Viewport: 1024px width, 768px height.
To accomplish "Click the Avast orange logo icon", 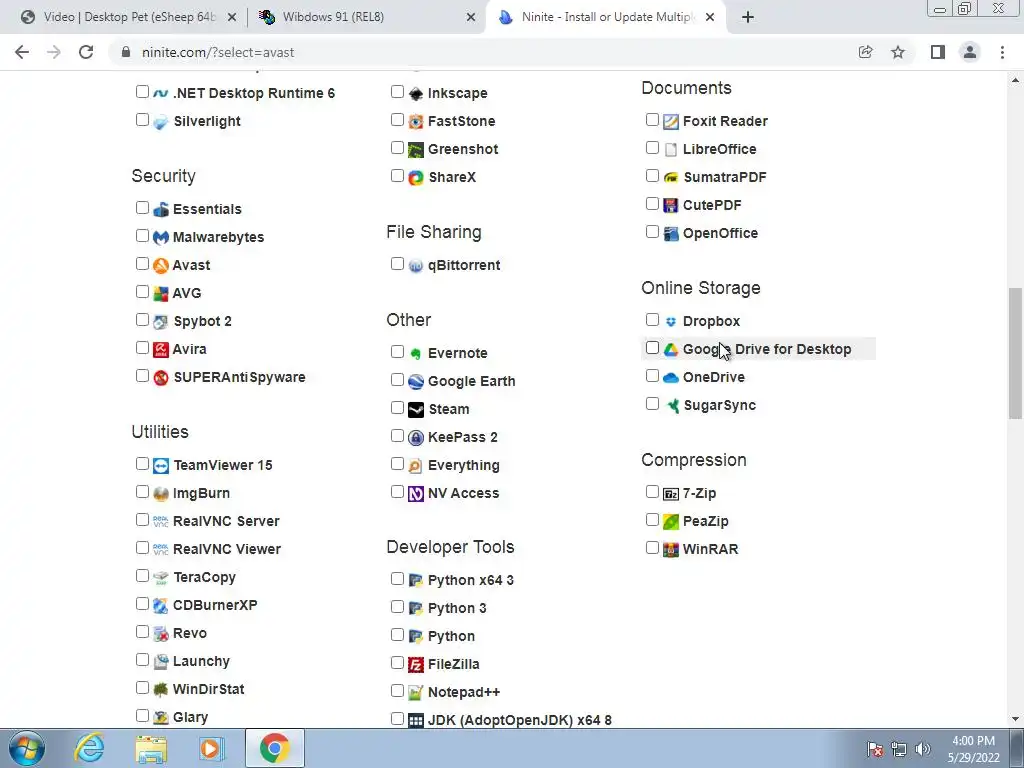I will [161, 265].
